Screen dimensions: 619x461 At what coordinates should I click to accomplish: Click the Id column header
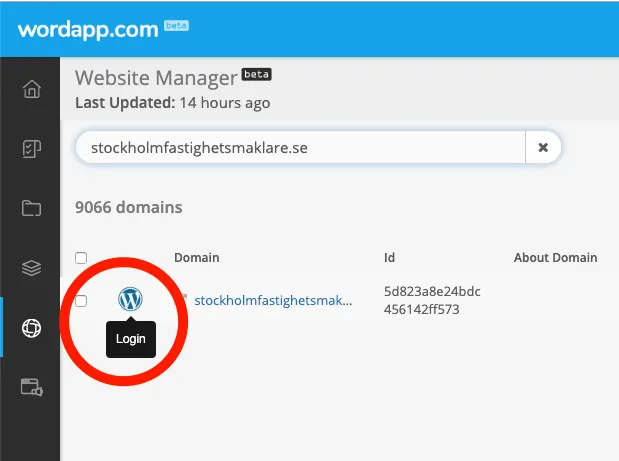click(x=389, y=257)
